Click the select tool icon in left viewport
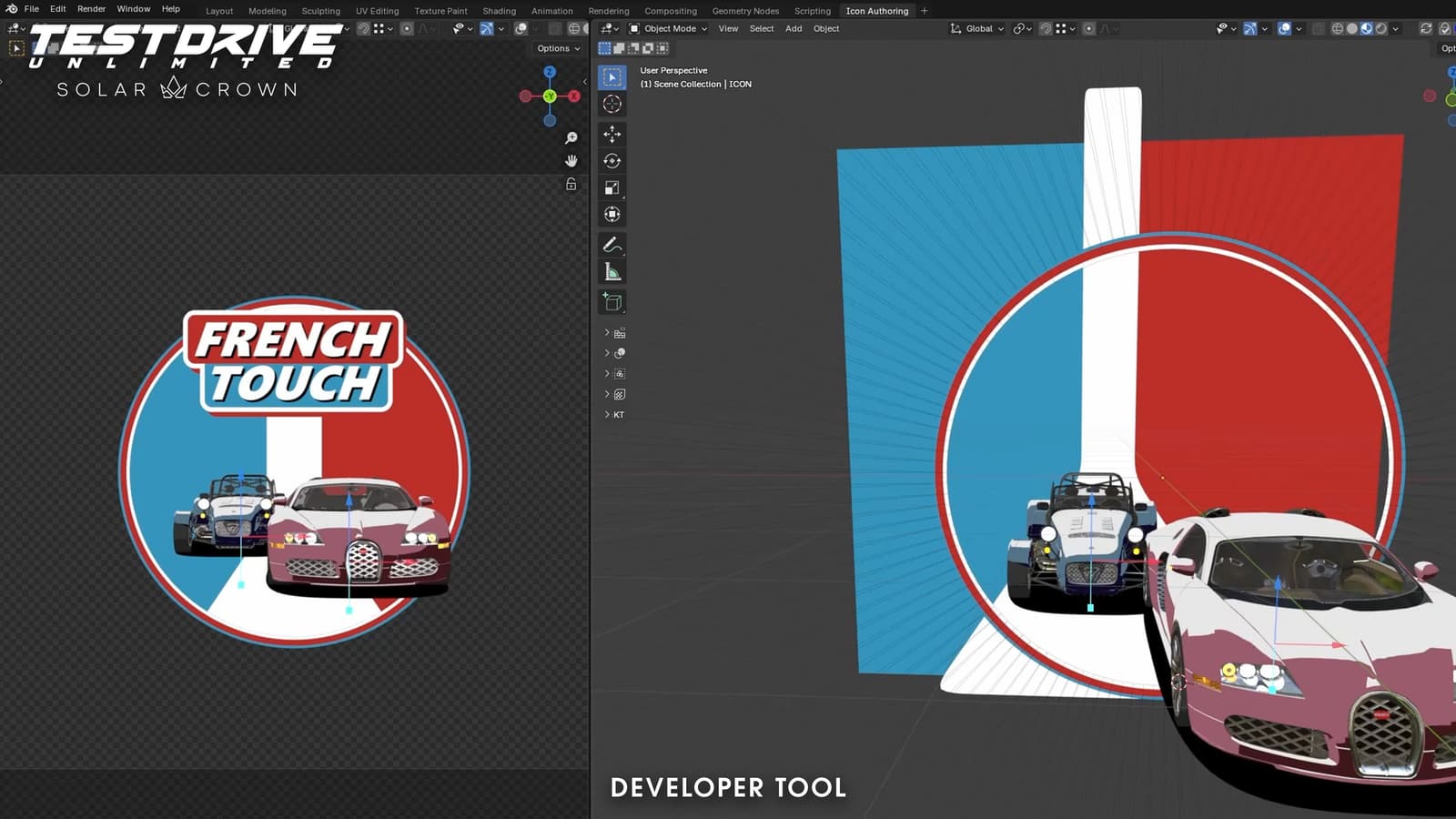Image resolution: width=1456 pixels, height=819 pixels. click(x=16, y=48)
